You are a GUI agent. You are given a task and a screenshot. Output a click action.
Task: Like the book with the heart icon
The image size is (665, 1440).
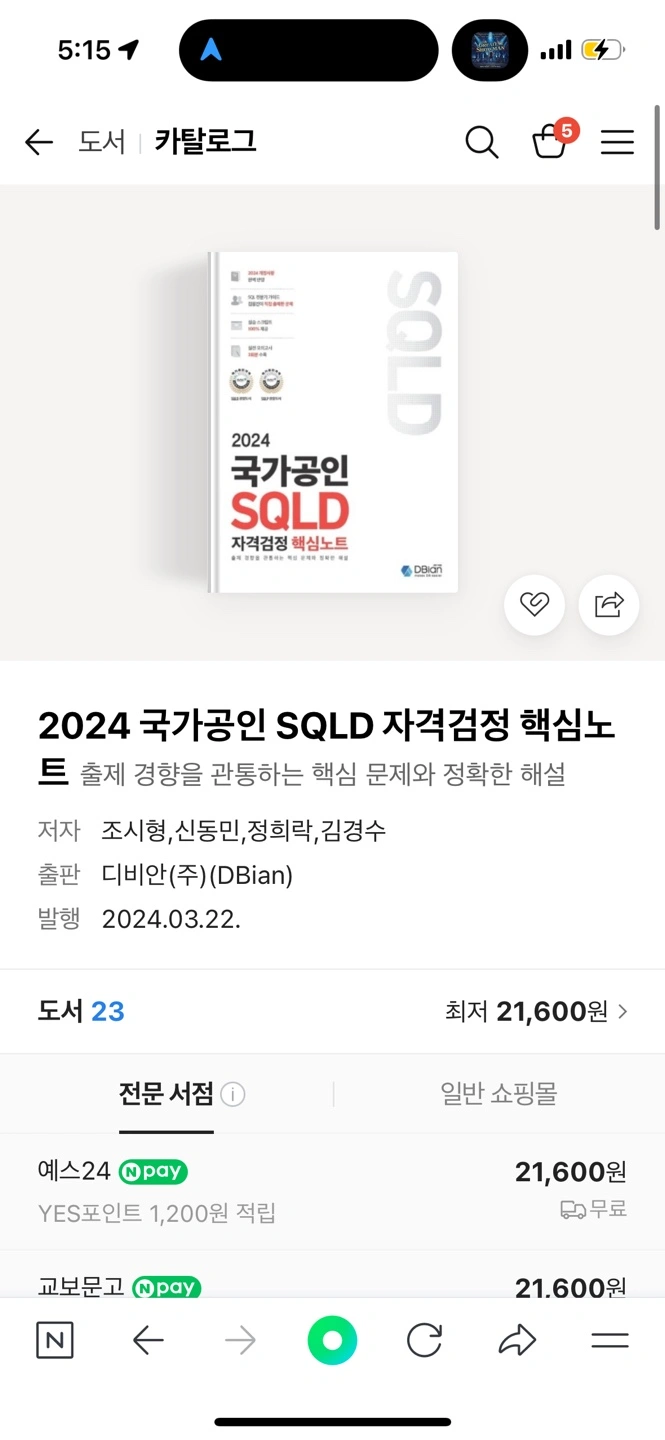[x=535, y=604]
